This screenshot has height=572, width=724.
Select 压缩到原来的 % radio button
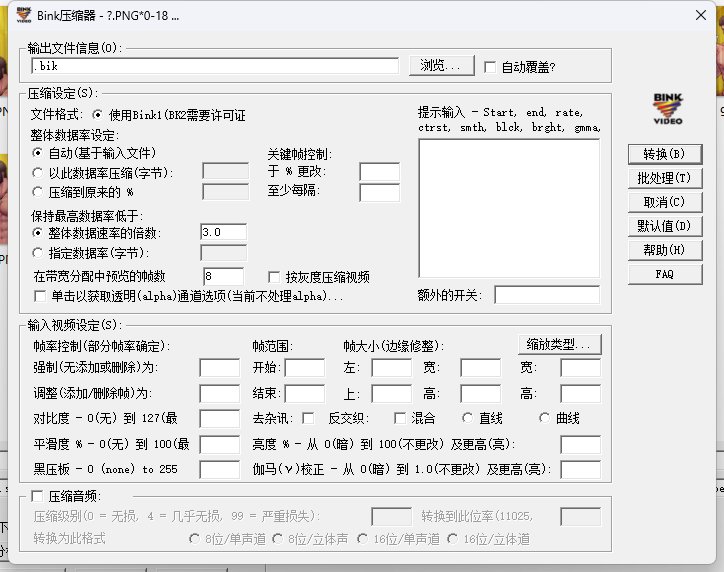coord(37,192)
